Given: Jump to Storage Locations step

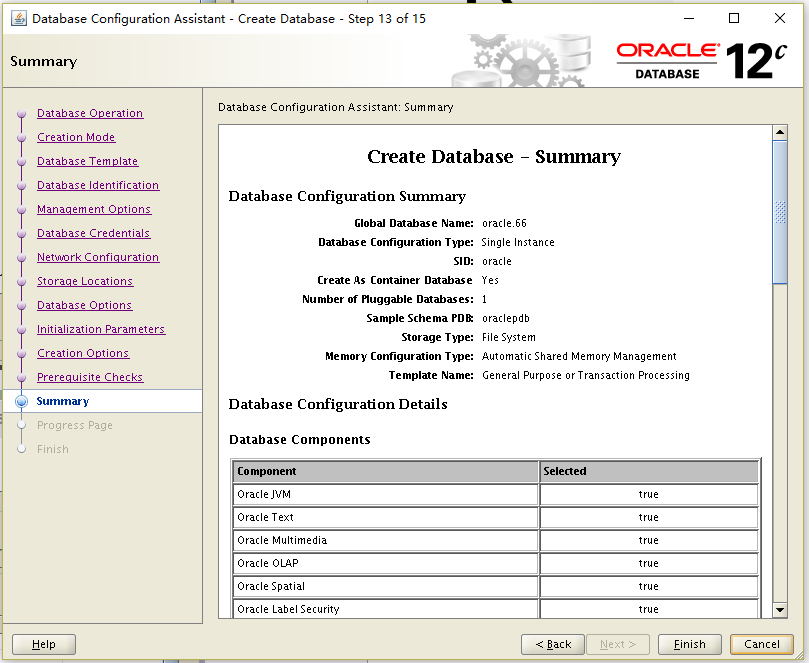Looking at the screenshot, I should 85,281.
